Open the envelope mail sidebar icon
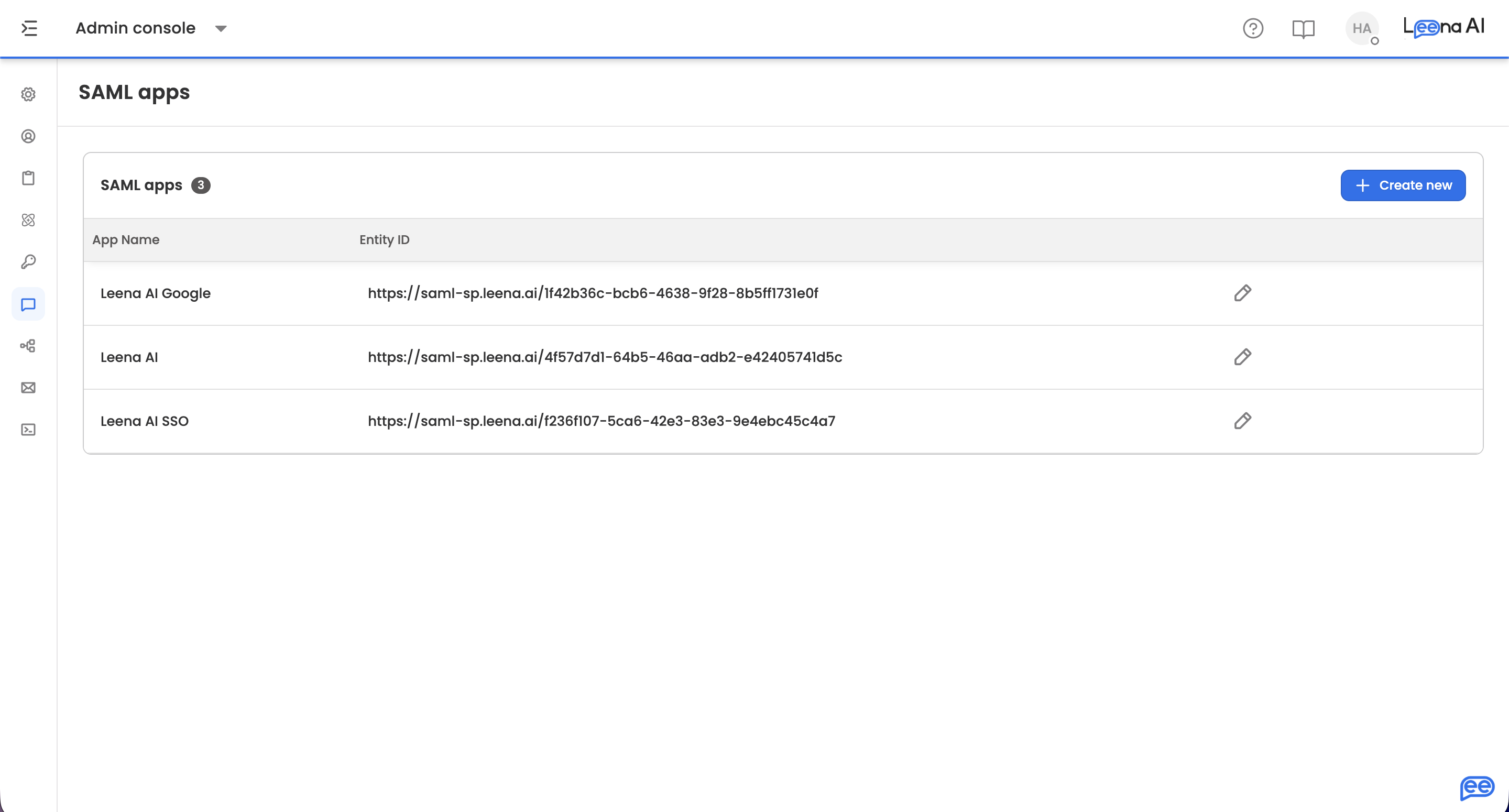The width and height of the screenshot is (1509, 812). 28,388
